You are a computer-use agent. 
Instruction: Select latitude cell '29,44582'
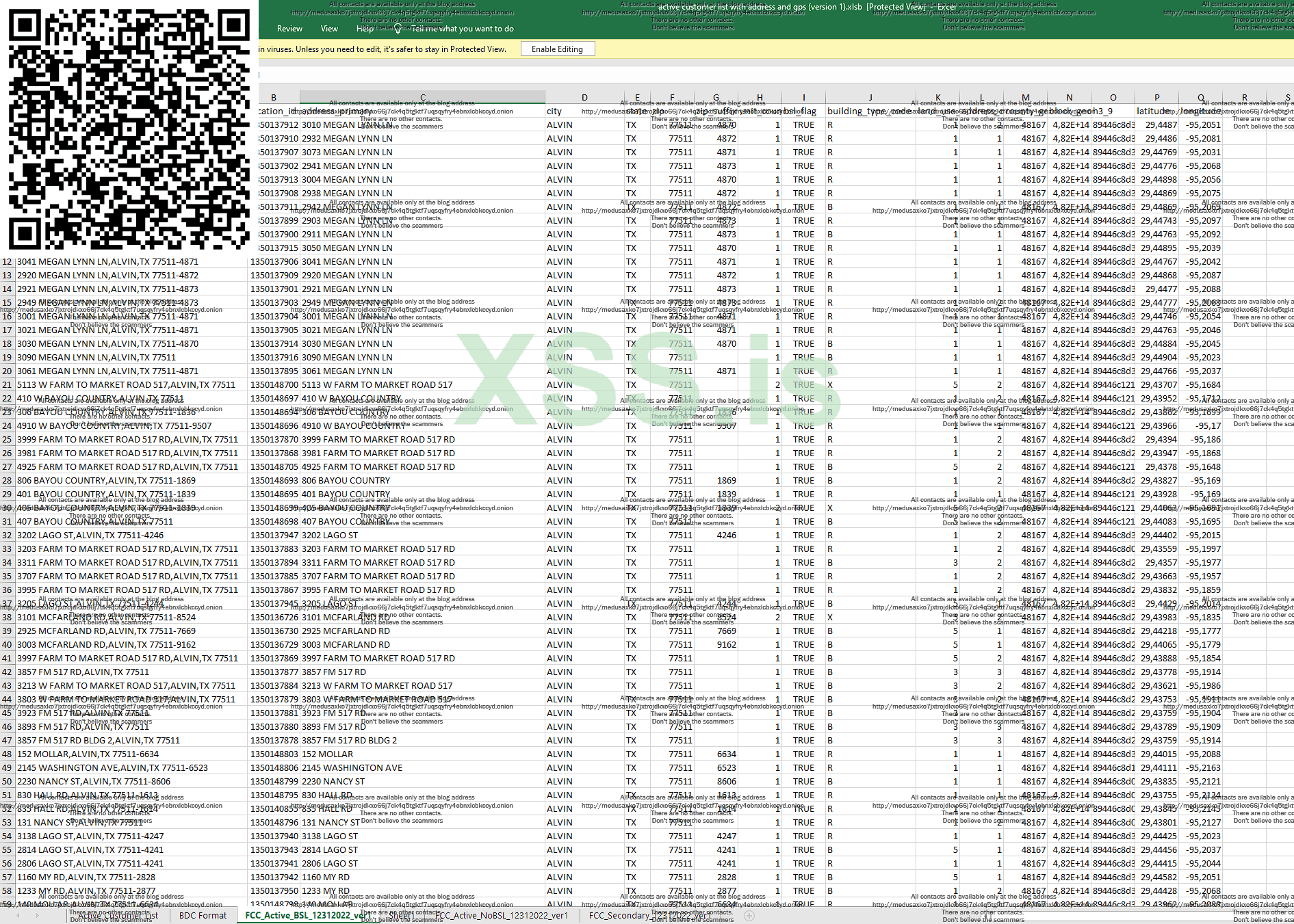pos(1157,877)
